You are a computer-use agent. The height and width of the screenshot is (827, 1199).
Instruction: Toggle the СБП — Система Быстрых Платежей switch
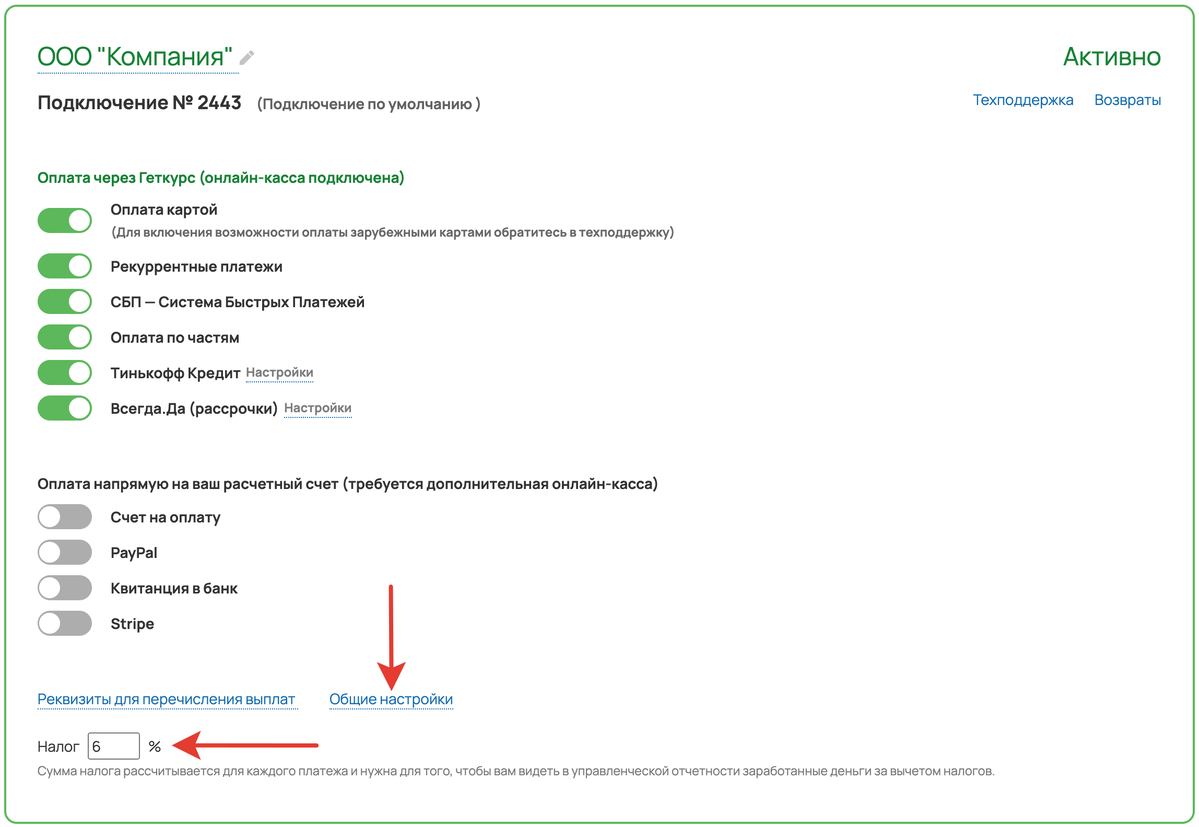click(65, 302)
